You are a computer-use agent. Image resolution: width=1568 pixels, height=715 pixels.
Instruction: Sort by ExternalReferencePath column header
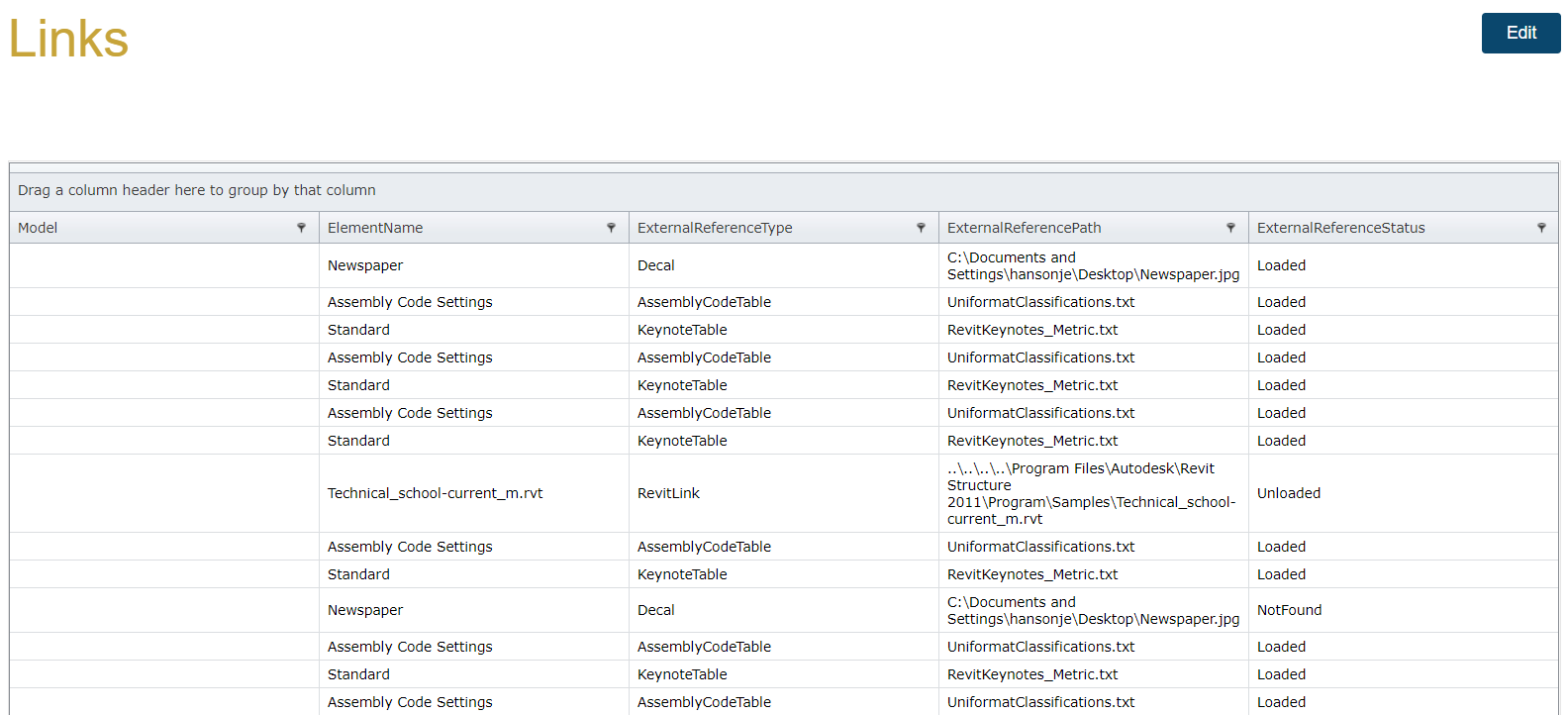1024,228
